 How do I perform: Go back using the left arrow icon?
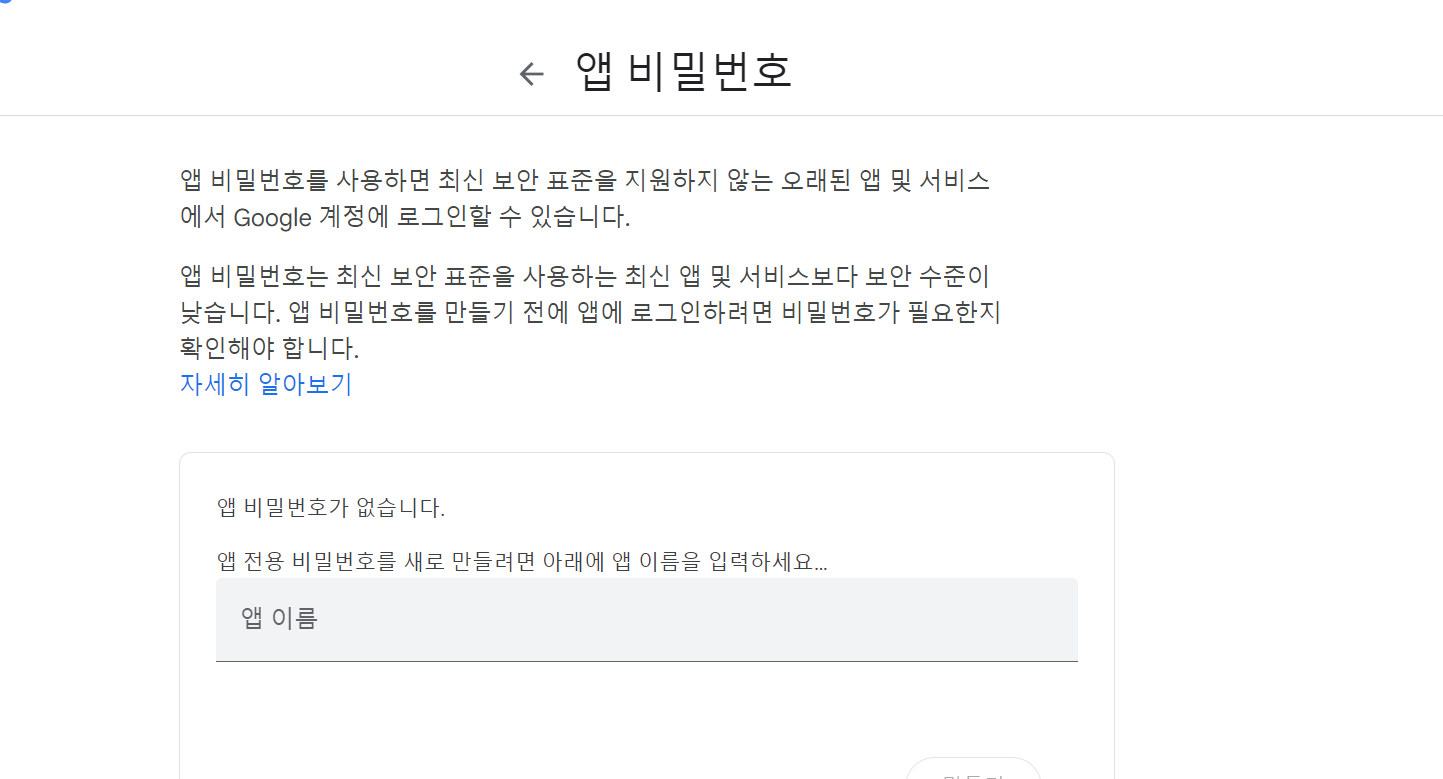(531, 73)
